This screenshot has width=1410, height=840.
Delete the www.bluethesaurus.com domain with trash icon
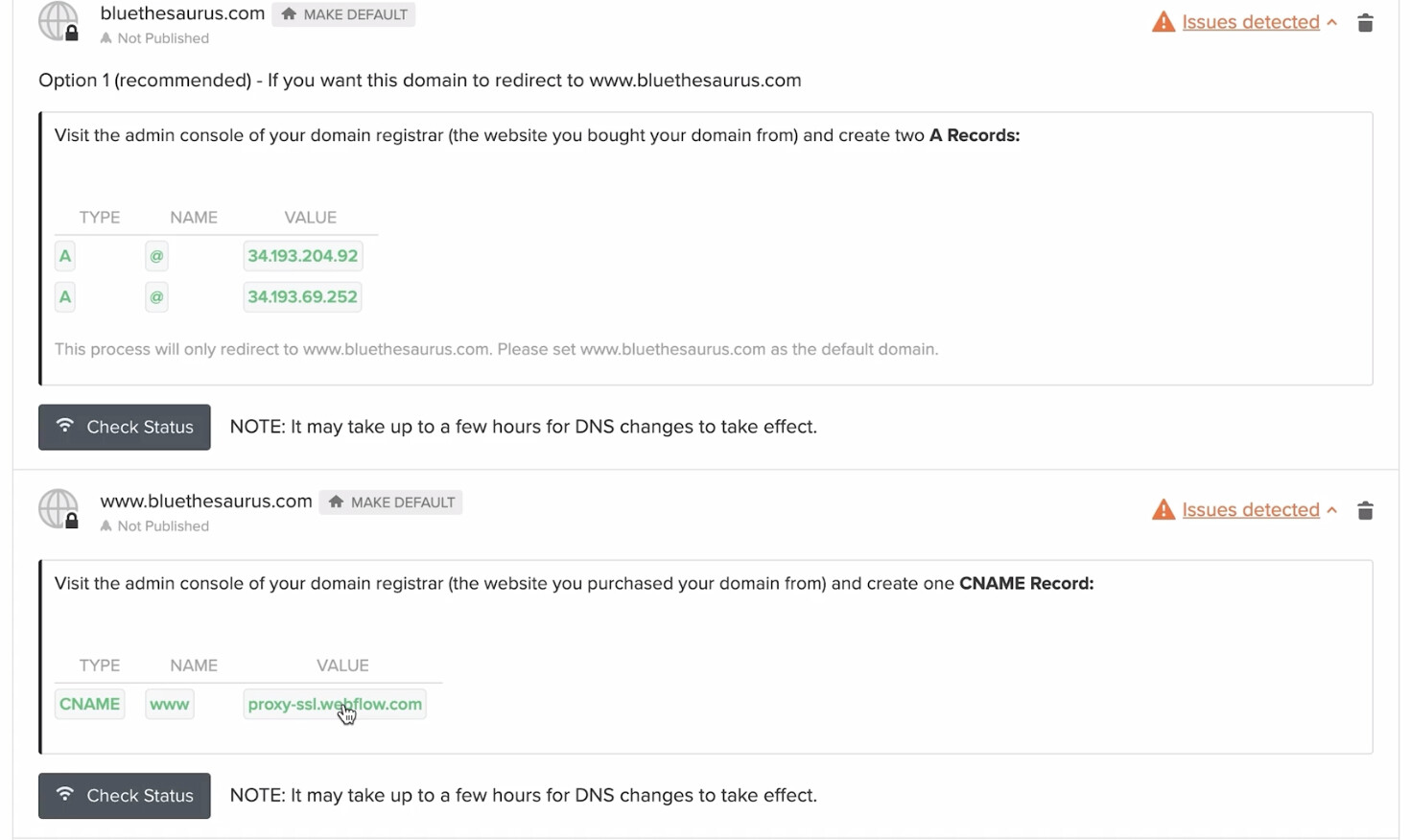click(1365, 510)
